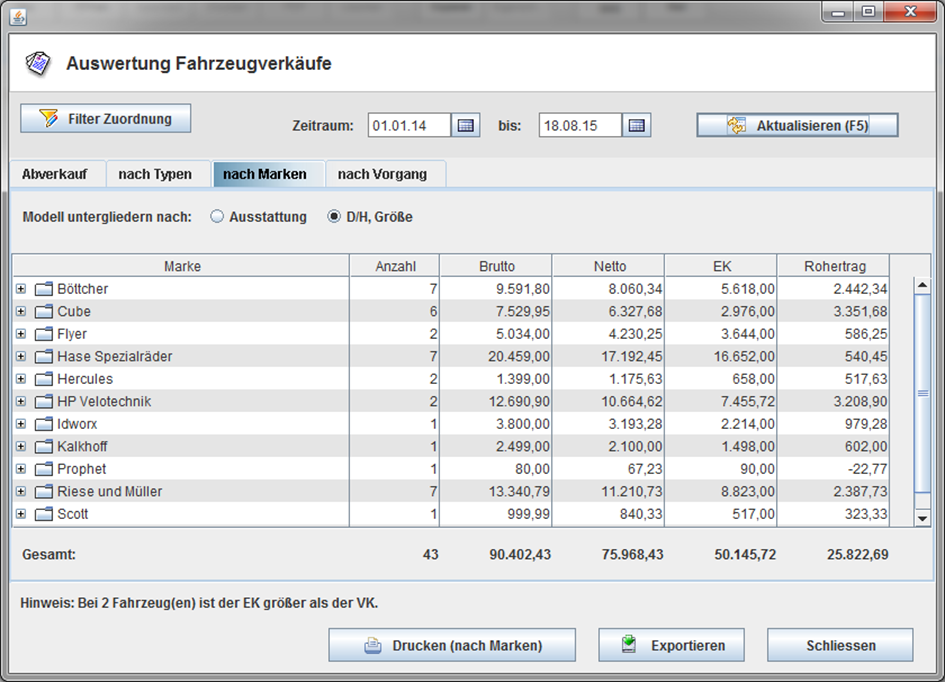Print using Drucken (nach Marken)
Screen dimensions: 945x682
[x=452, y=645]
